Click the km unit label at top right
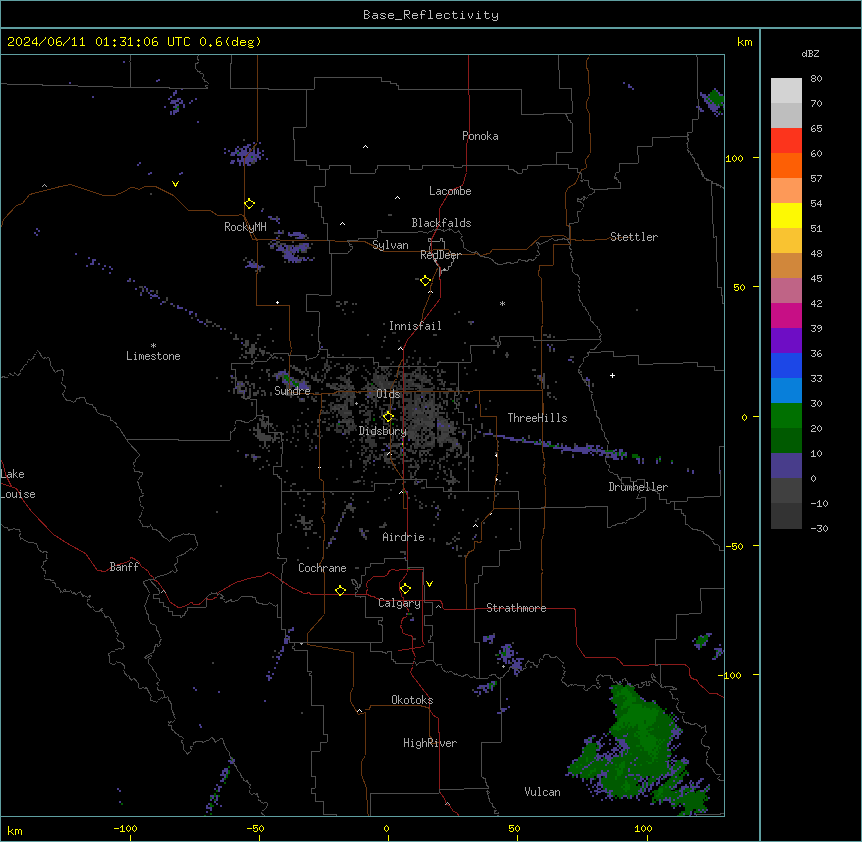This screenshot has height=842, width=862. tap(744, 42)
